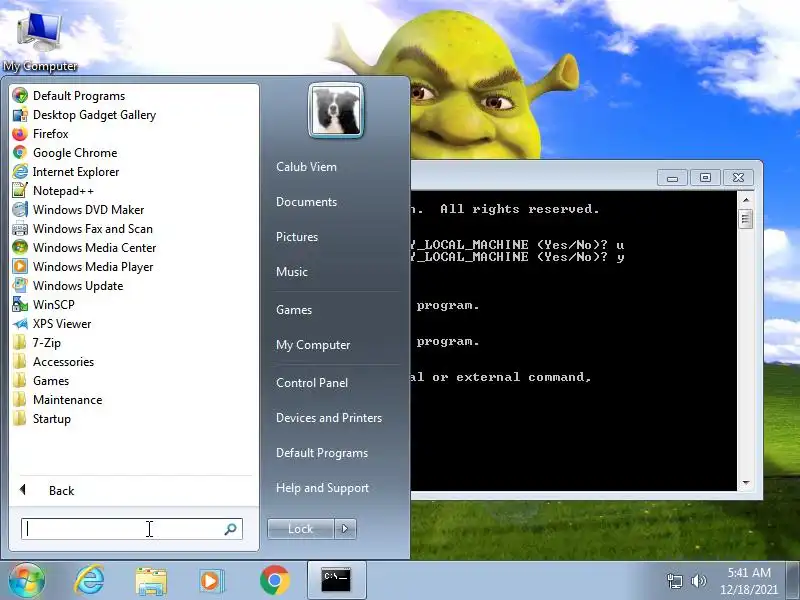Launch Desktop Gadget Gallery icon

(x=20, y=115)
